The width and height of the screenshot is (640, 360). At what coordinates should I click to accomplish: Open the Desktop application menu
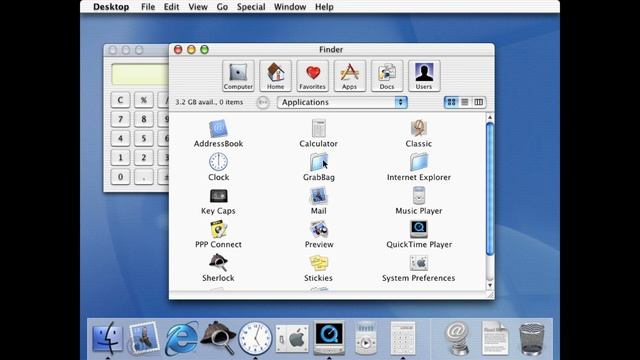[x=111, y=7]
